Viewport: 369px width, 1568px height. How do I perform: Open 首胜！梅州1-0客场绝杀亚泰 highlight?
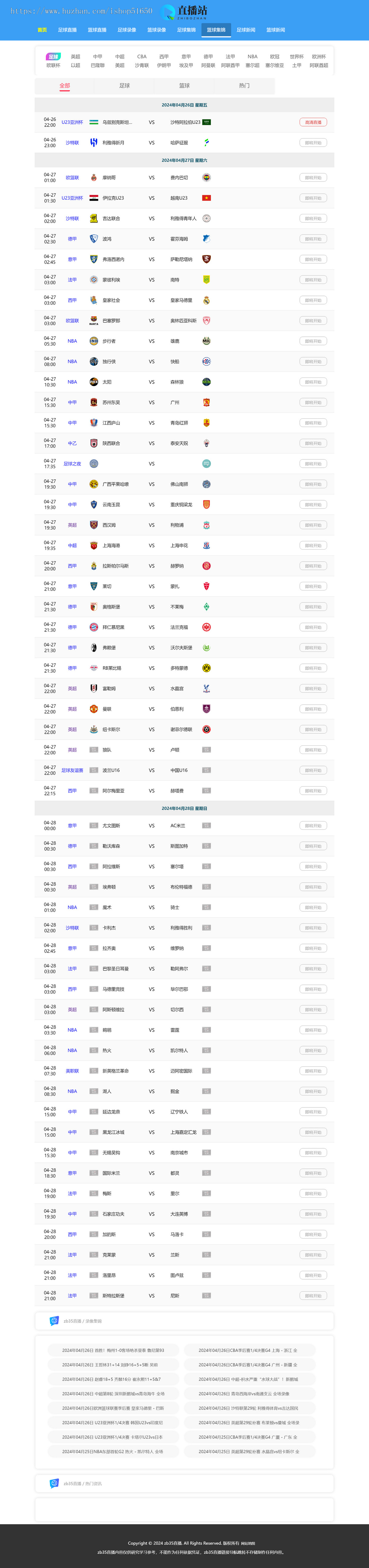(x=113, y=1350)
